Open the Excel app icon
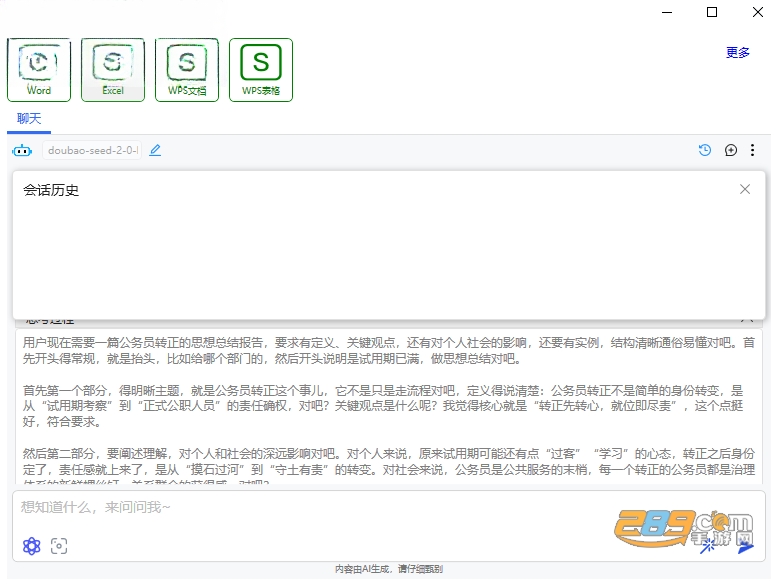This screenshot has width=778, height=586. coord(113,70)
